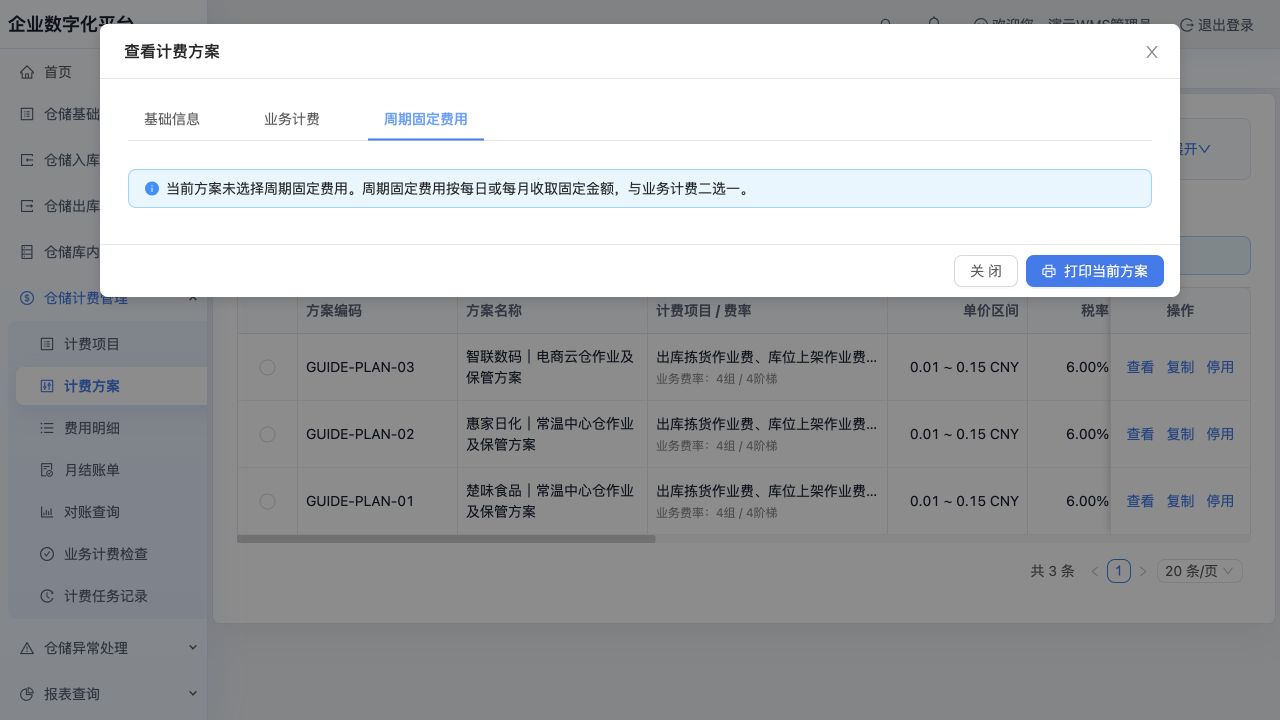Click 停用 for GUIDE-PLAN-01
1280x720 pixels.
click(x=1220, y=501)
